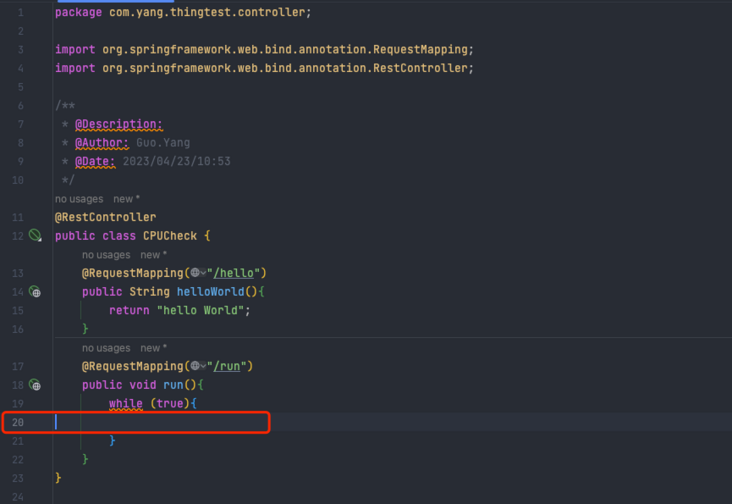Click the @Description tag in the comment

118,124
